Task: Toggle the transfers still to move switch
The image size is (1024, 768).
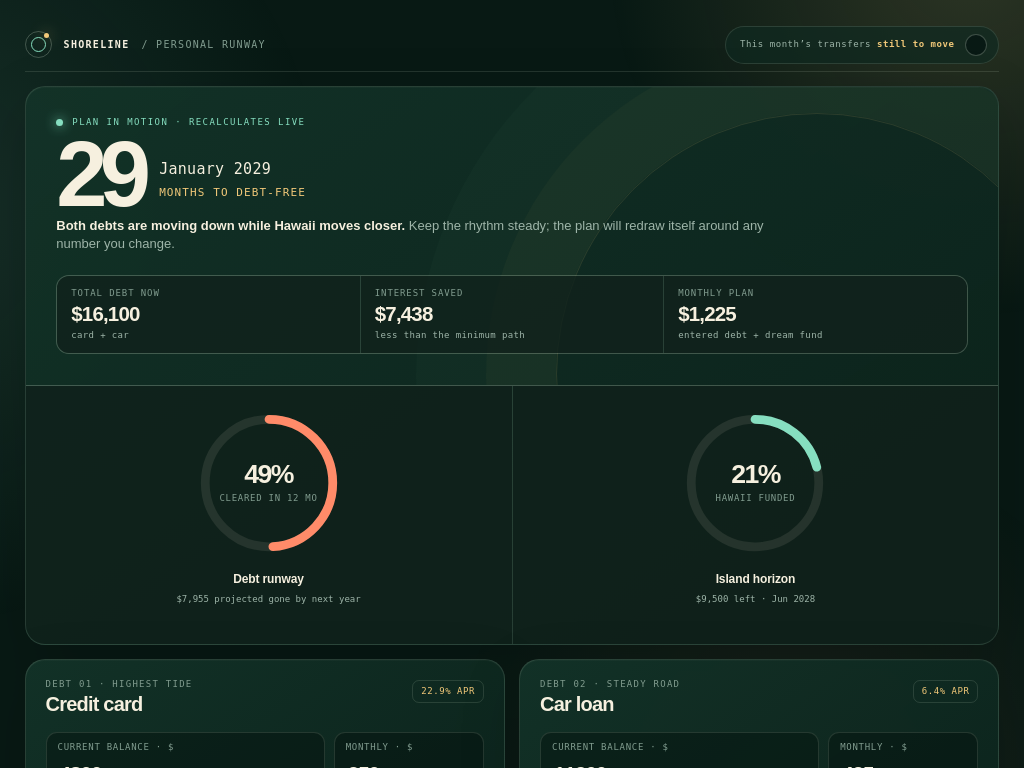Action: tap(976, 45)
